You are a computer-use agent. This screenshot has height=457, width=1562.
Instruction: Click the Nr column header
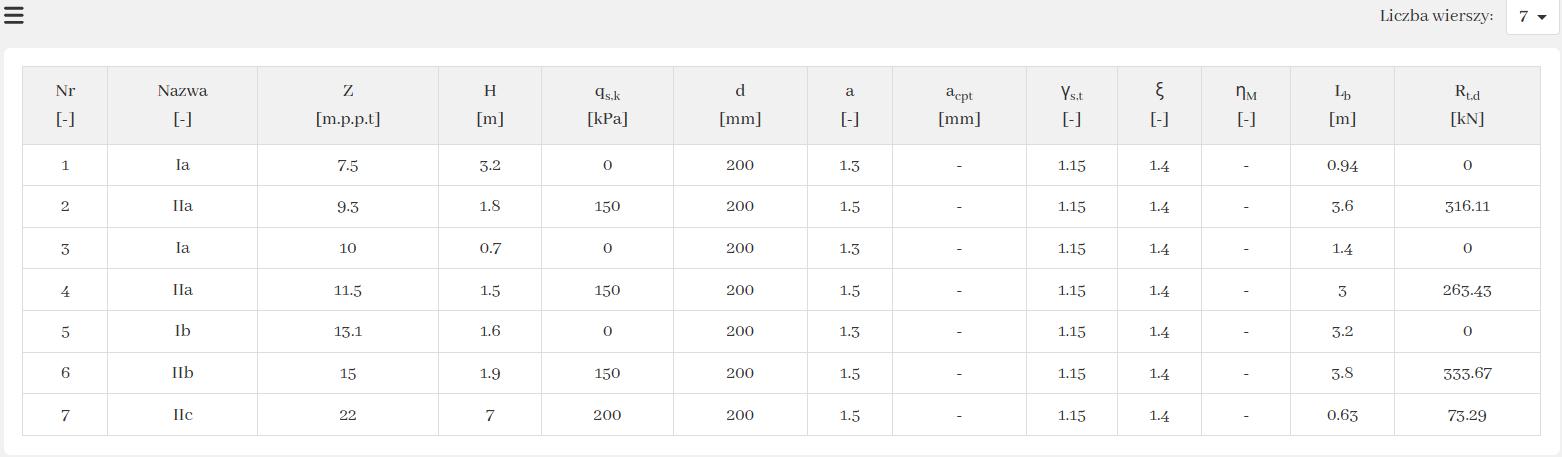point(65,104)
